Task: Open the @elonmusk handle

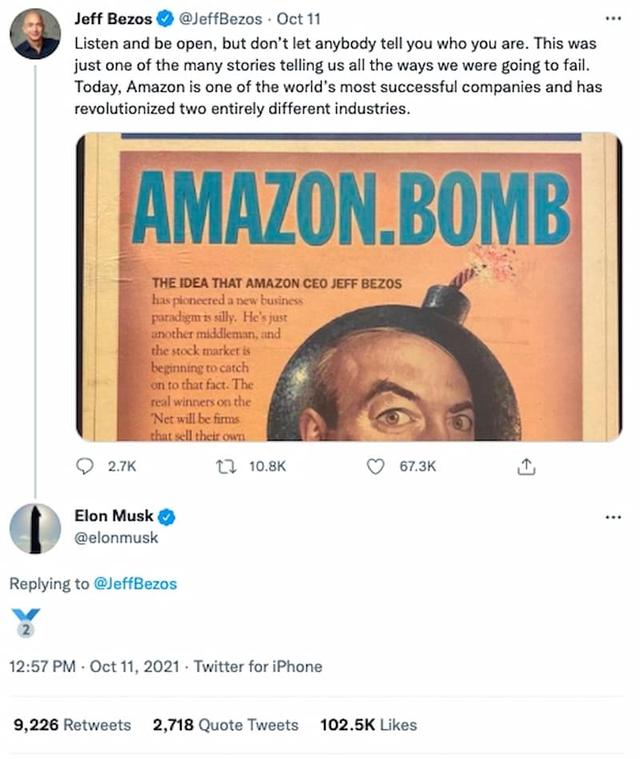Action: click(x=116, y=538)
